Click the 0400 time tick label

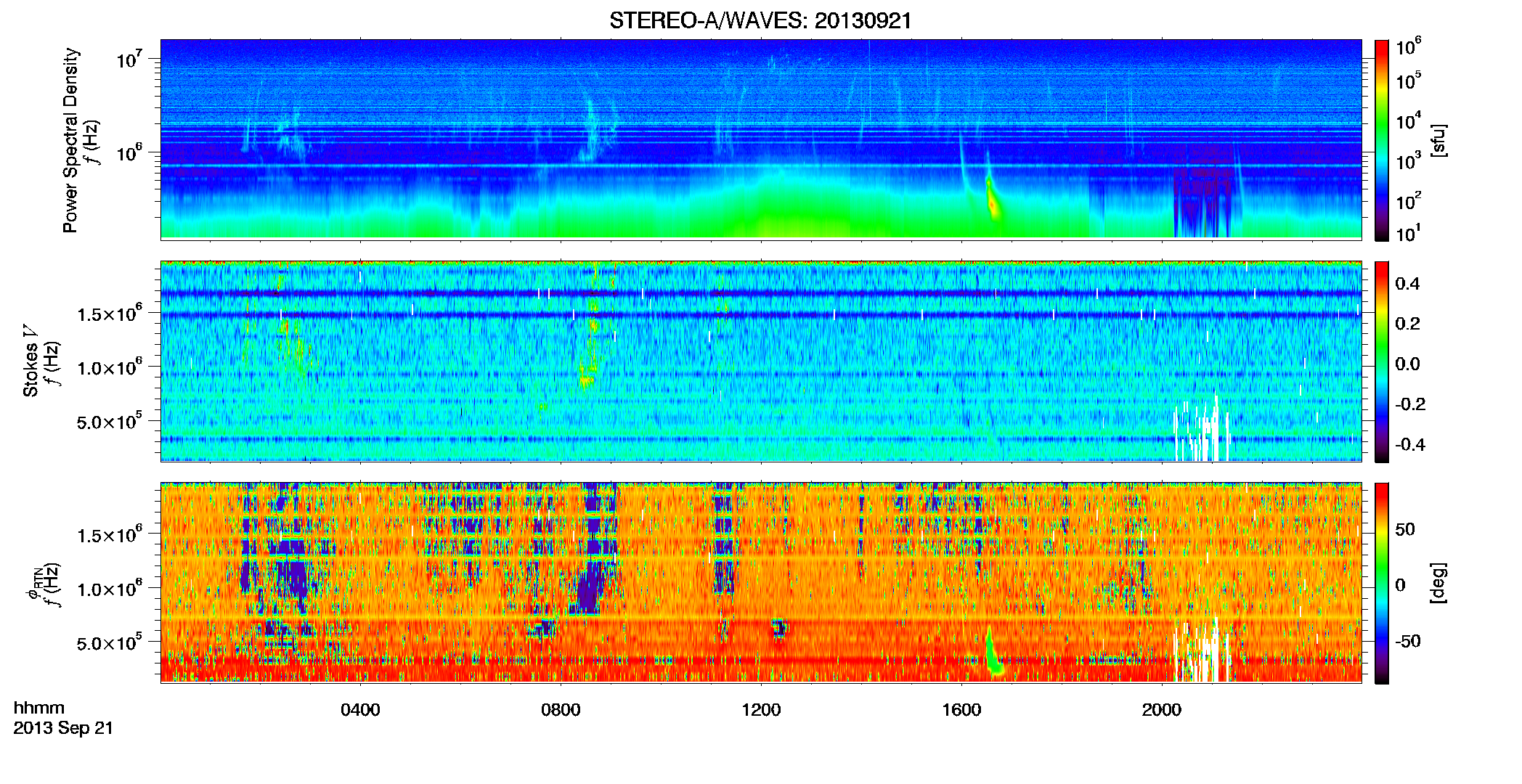360,709
